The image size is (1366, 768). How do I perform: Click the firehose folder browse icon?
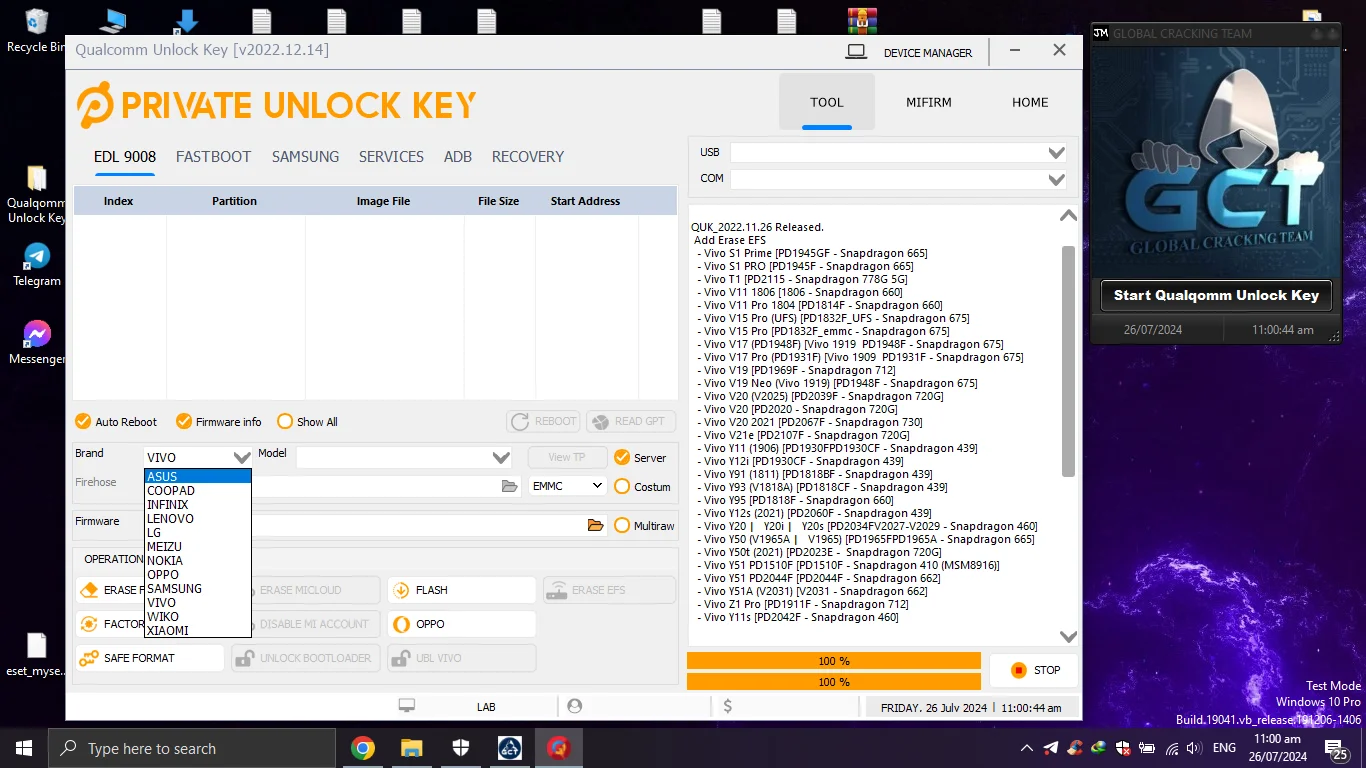pyautogui.click(x=510, y=486)
